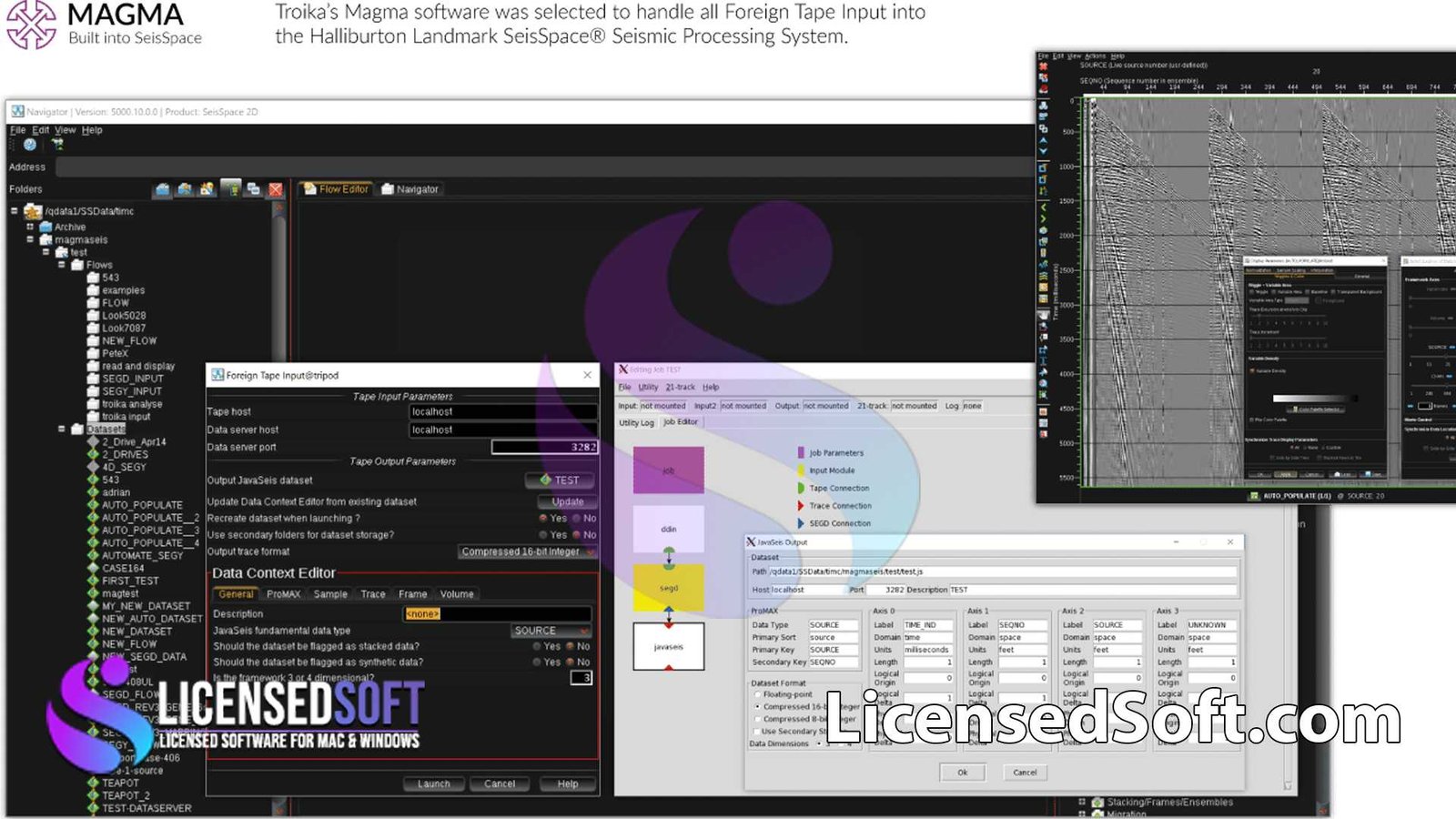Select Yes for flagged as synthetic data
This screenshot has height=819, width=1456.
point(537,662)
